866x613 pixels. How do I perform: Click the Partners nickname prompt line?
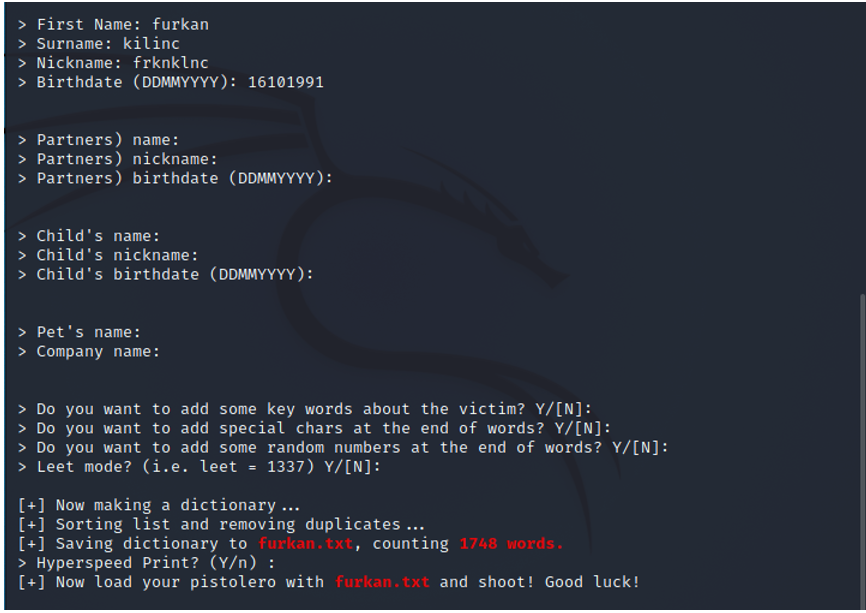[118, 159]
